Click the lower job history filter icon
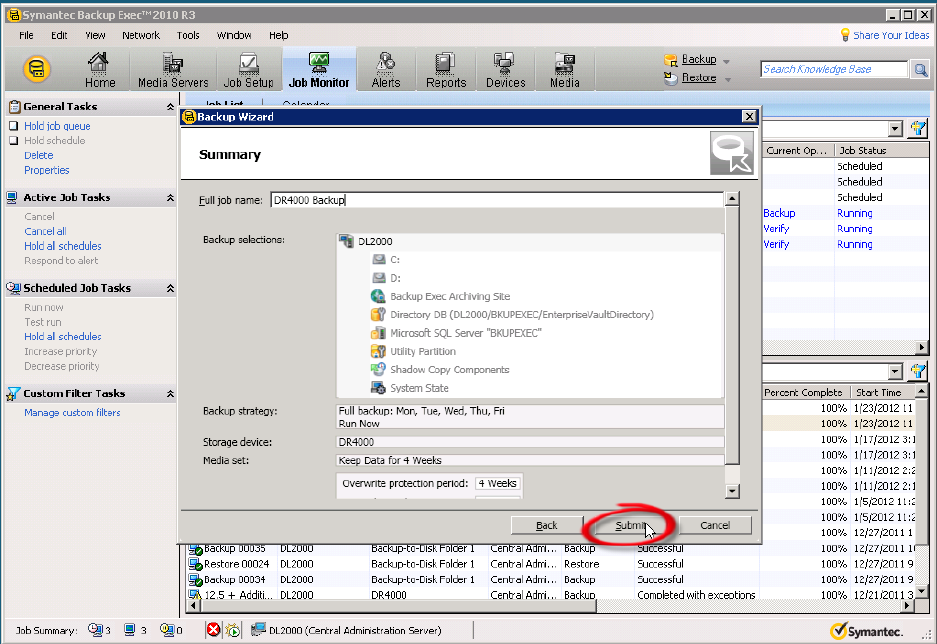 coord(918,372)
